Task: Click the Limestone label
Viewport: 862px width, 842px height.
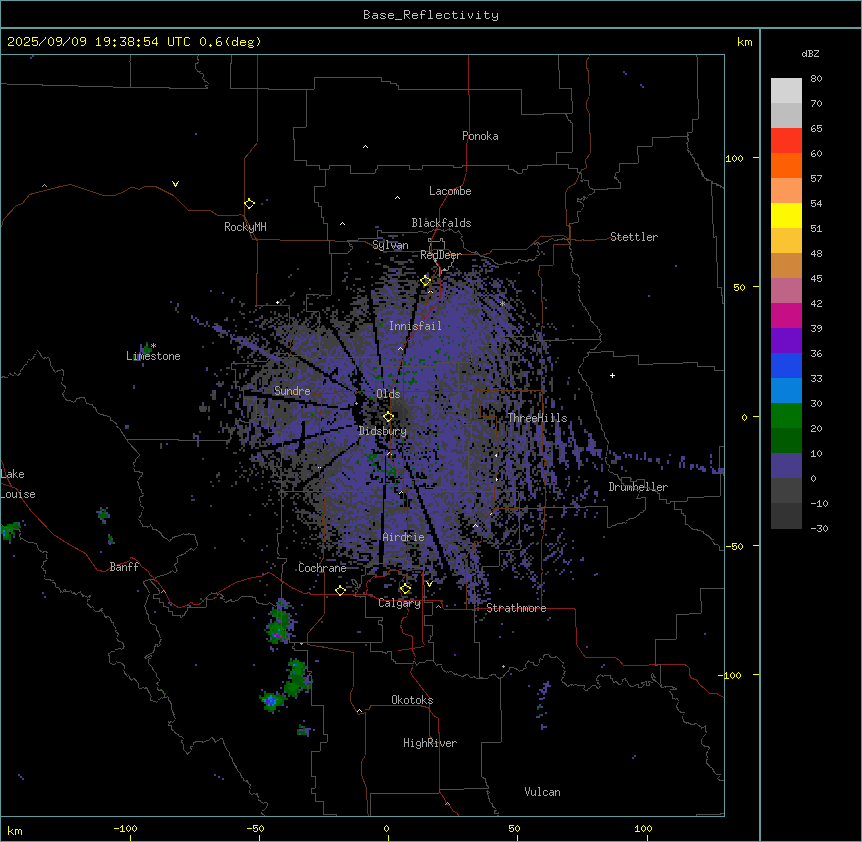Action: pyautogui.click(x=153, y=356)
